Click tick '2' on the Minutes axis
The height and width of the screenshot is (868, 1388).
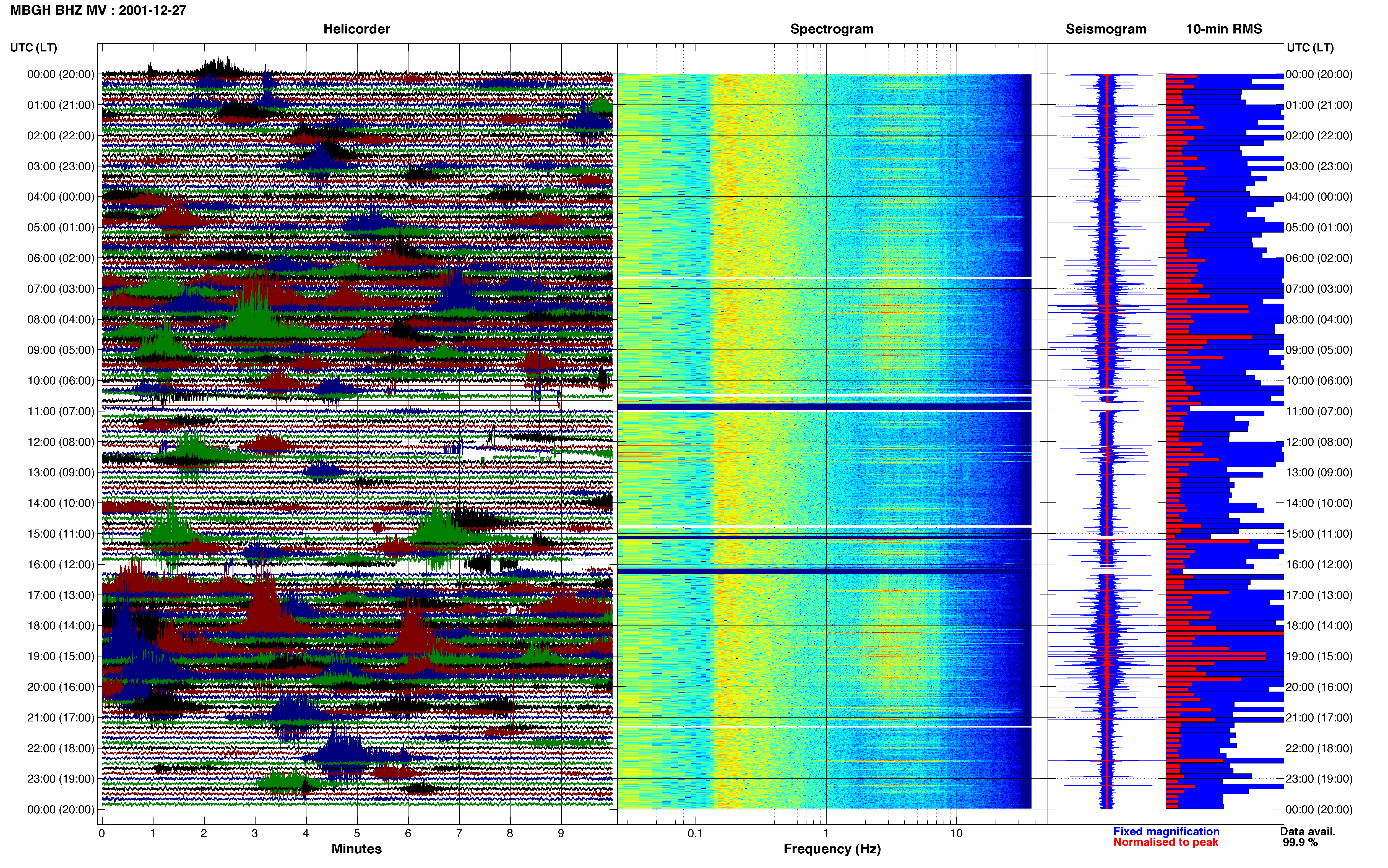coord(204,833)
